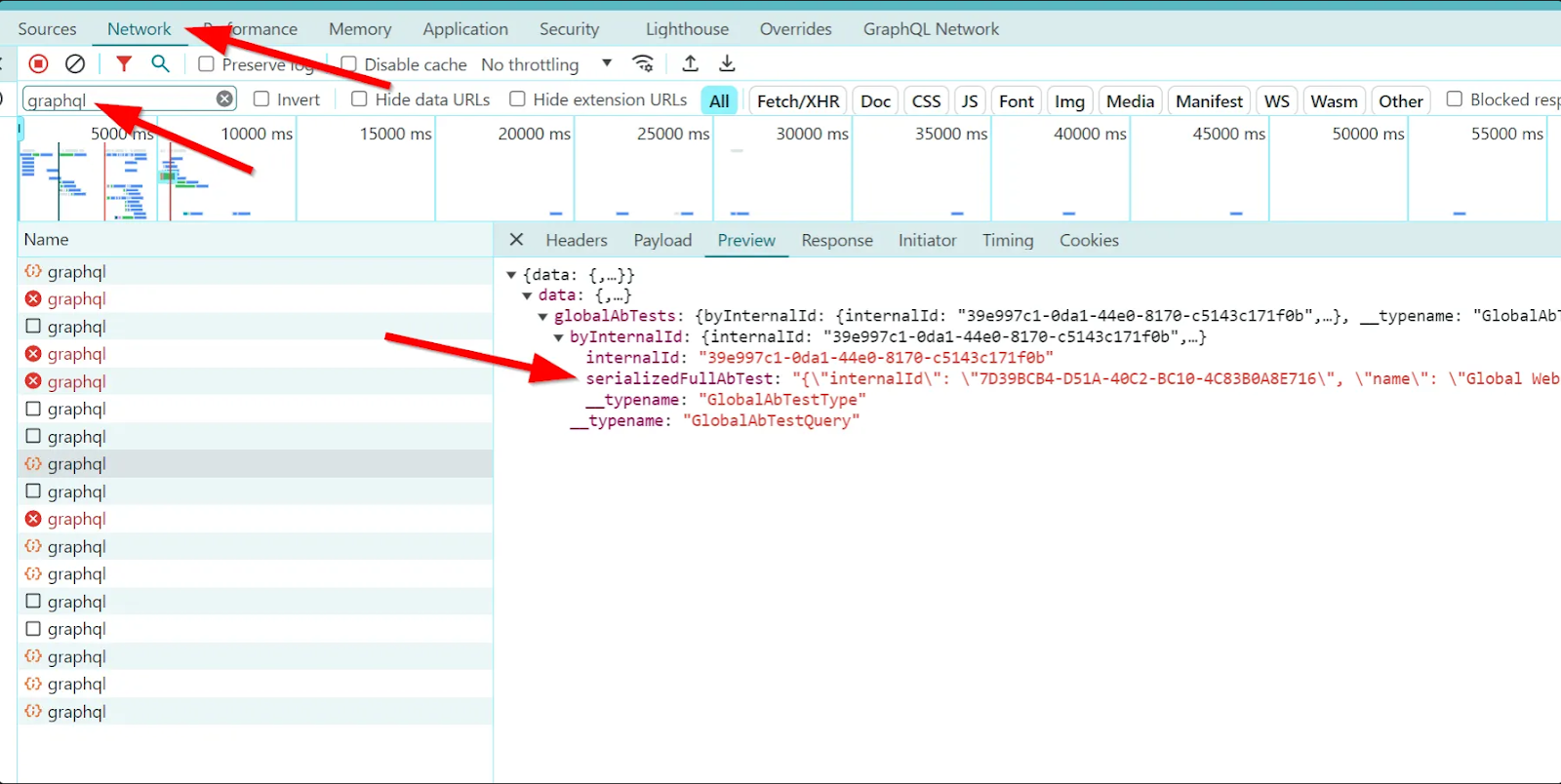Filter by Fetch/XHR requests

[x=798, y=100]
